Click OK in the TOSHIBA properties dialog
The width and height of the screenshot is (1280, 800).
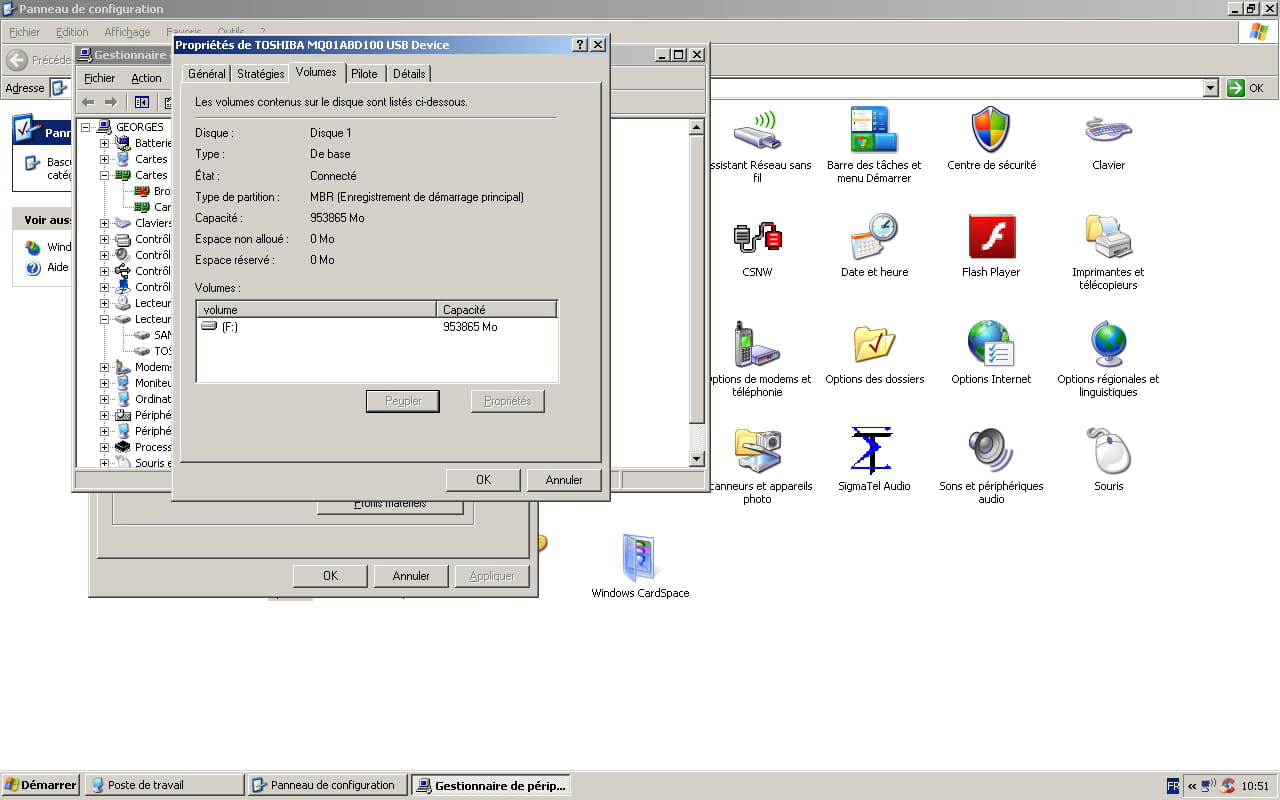coord(483,480)
